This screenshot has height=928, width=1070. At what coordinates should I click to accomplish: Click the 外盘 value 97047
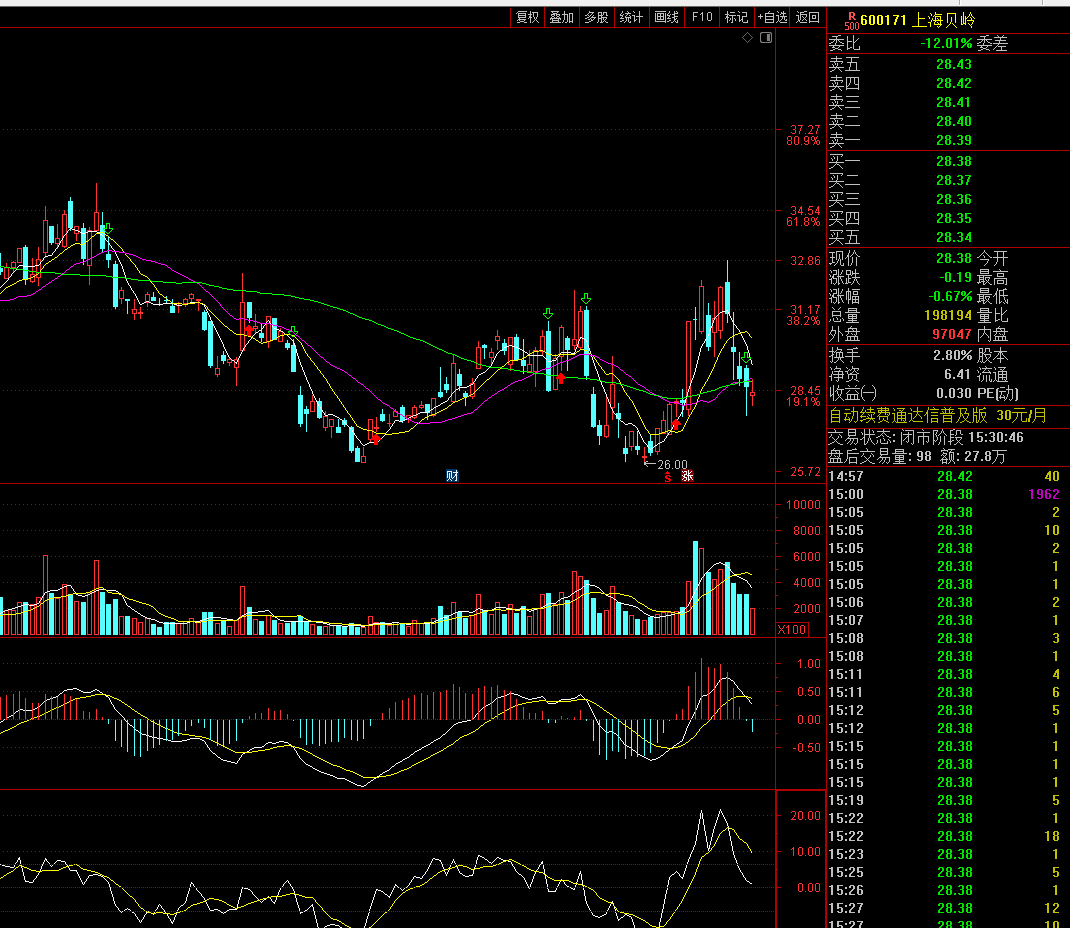click(x=952, y=335)
